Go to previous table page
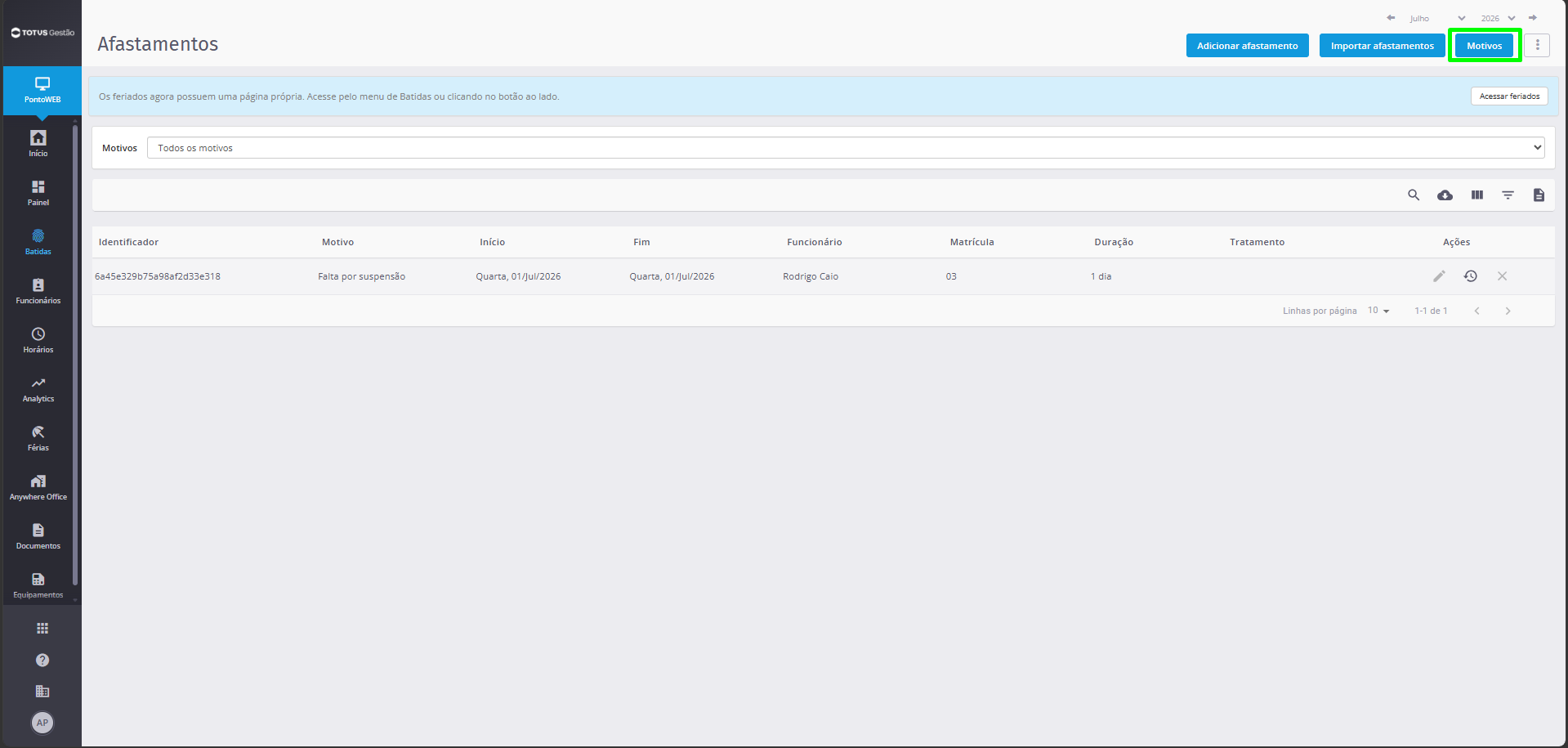This screenshot has width=1568, height=748. point(1477,311)
